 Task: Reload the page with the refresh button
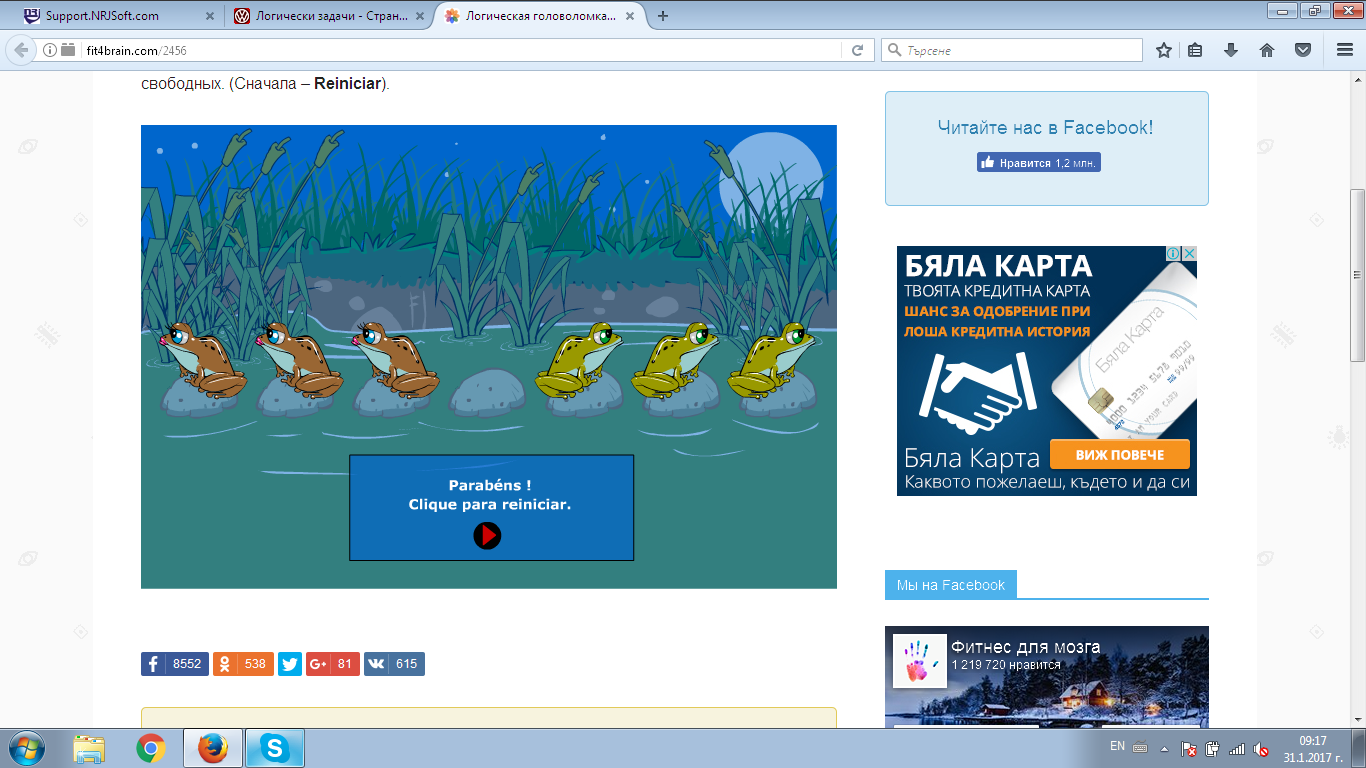pyautogui.click(x=857, y=50)
